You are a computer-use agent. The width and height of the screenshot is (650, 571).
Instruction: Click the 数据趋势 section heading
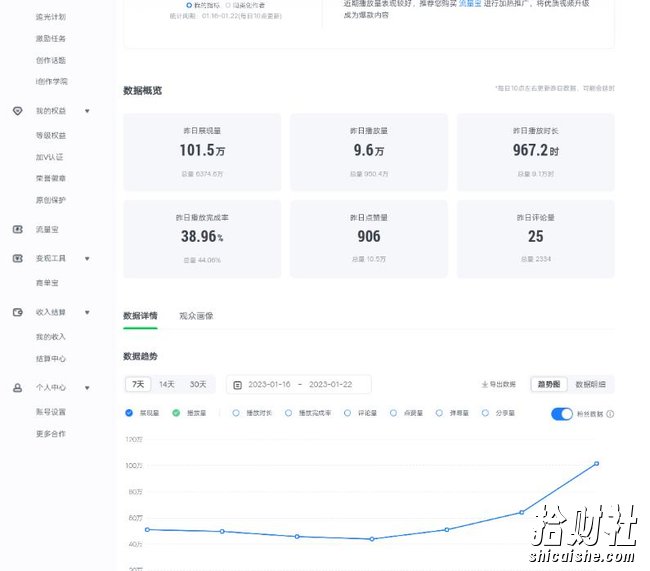(140, 356)
